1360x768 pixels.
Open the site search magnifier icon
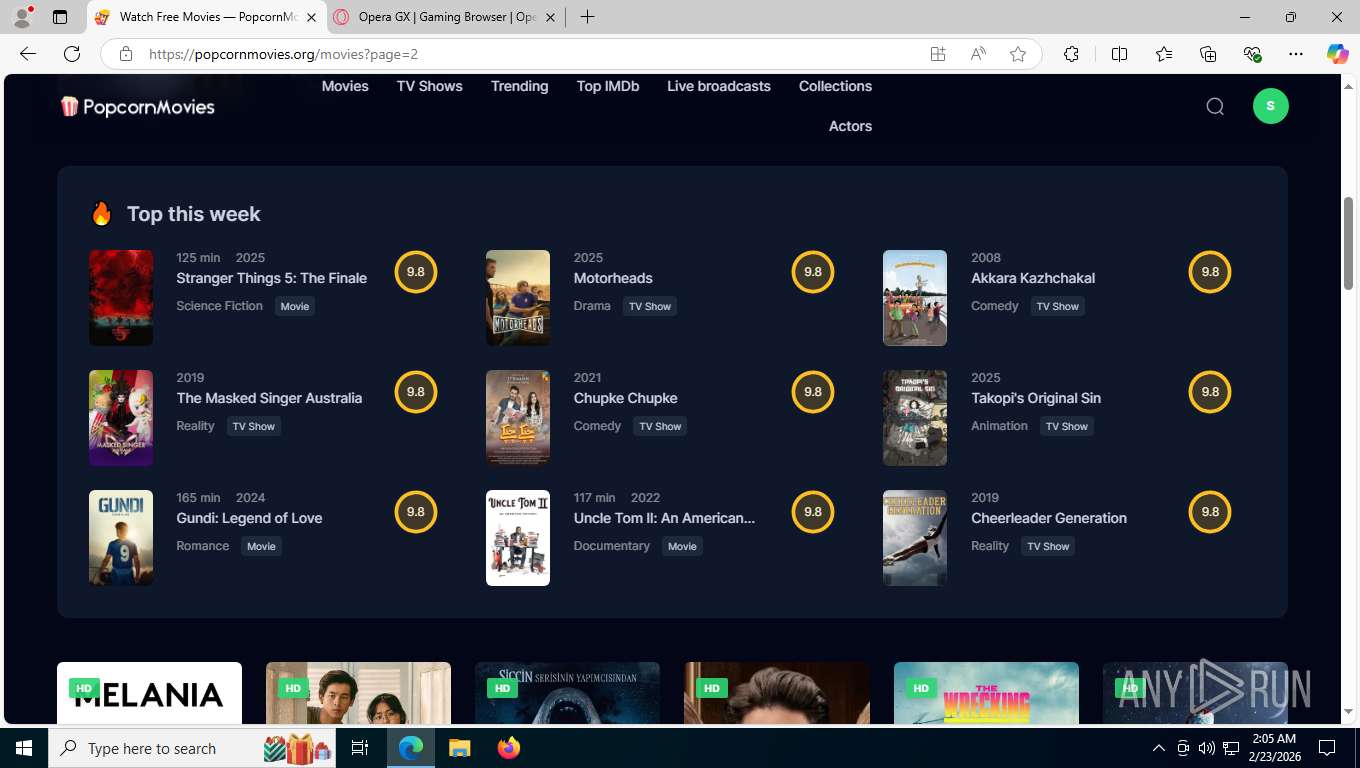(x=1215, y=106)
